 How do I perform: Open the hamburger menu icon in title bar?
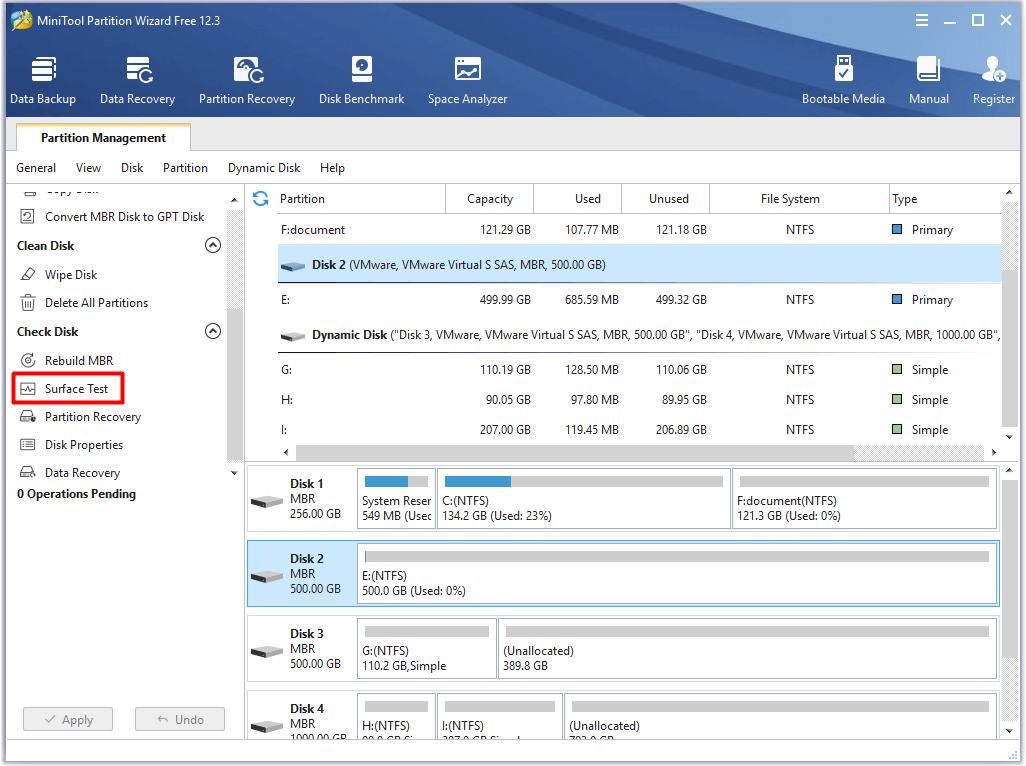pyautogui.click(x=921, y=20)
